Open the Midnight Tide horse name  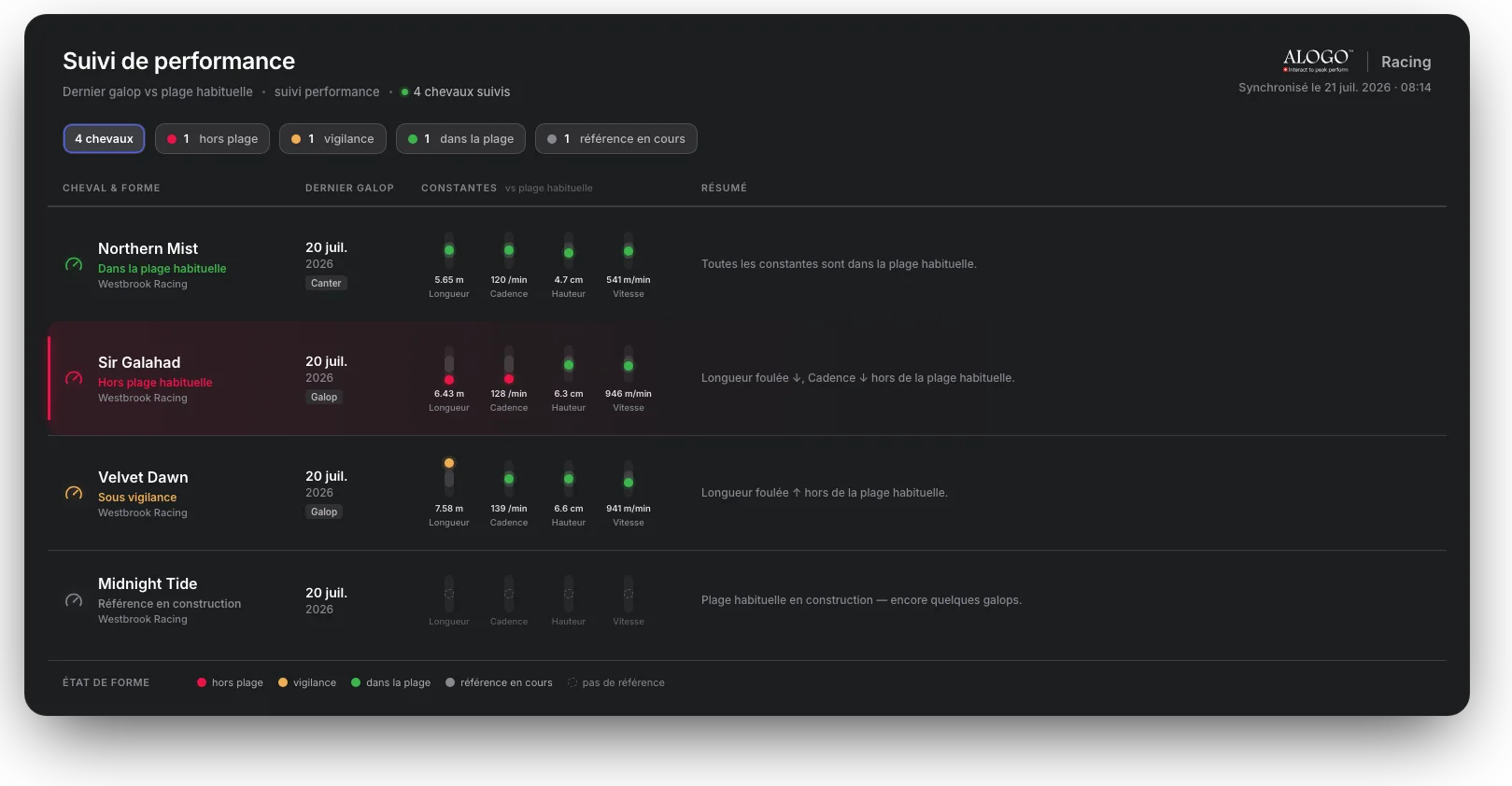[148, 583]
